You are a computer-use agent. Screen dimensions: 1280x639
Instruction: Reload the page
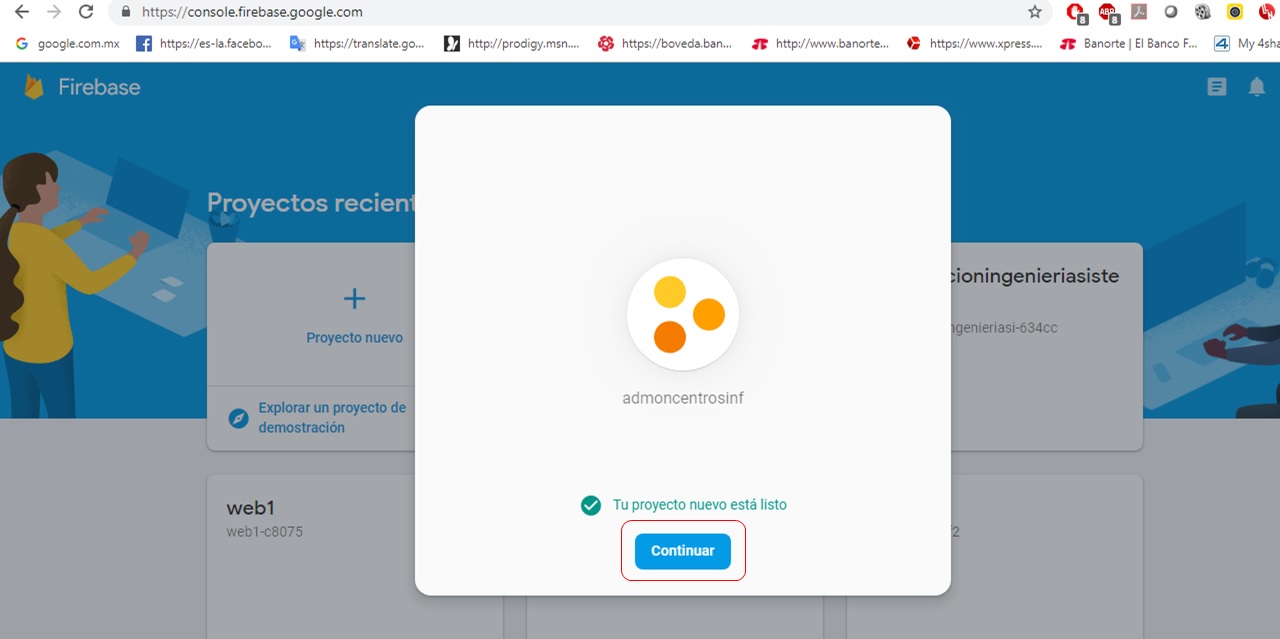(86, 12)
